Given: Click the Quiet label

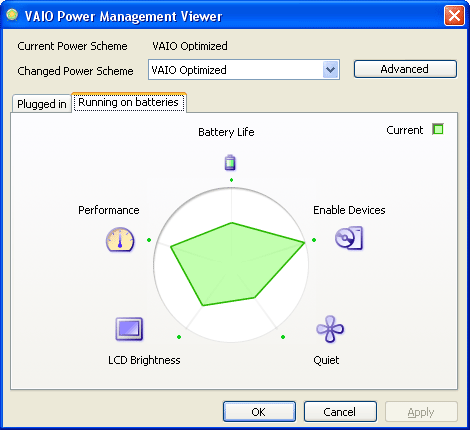Looking at the screenshot, I should [x=326, y=360].
